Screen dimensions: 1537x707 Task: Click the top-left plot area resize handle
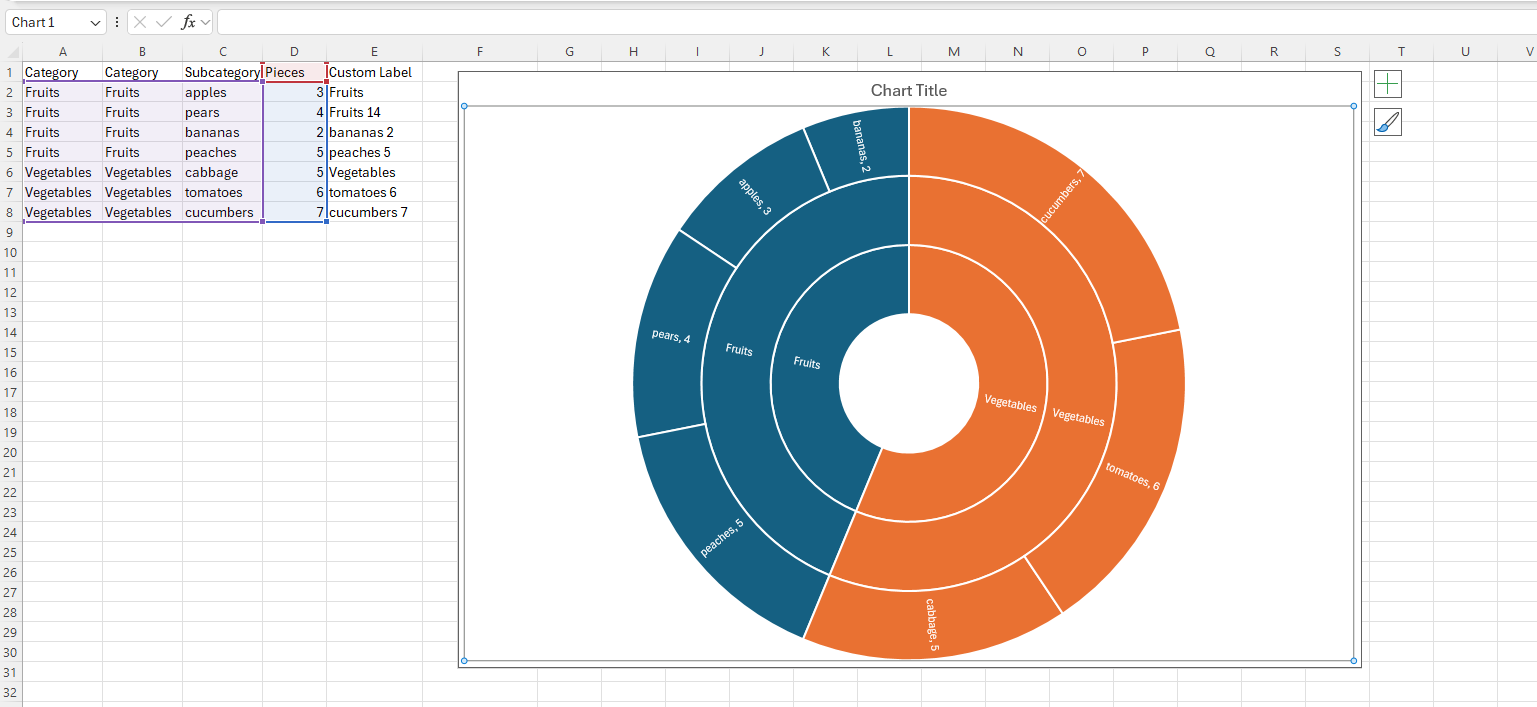tap(464, 106)
